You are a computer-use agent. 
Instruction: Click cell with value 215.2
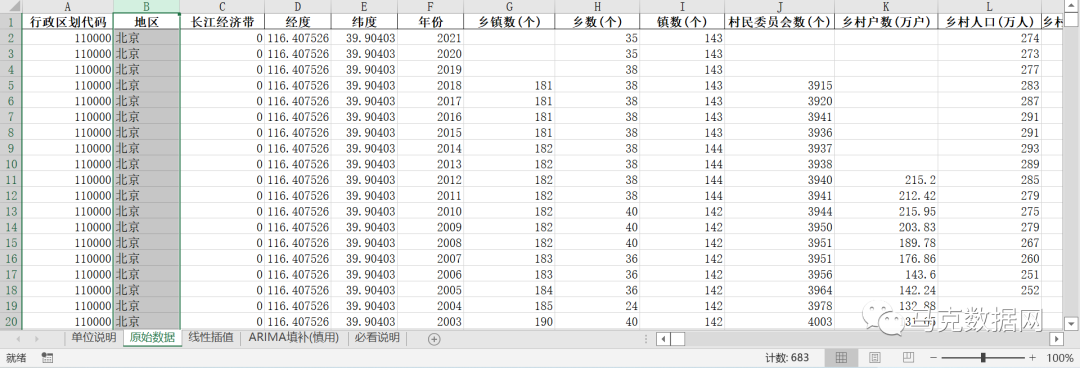pos(886,179)
